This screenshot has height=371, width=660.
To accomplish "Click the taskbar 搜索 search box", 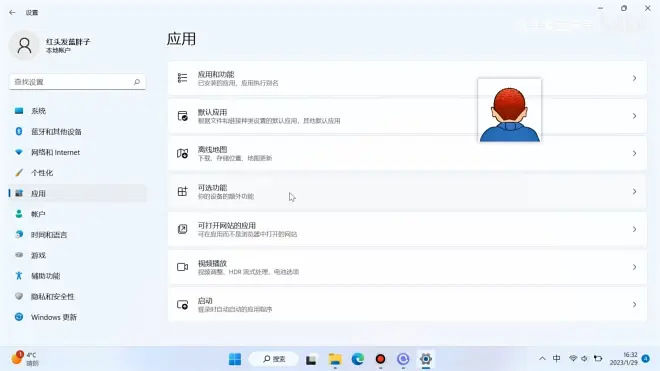I will tap(274, 359).
